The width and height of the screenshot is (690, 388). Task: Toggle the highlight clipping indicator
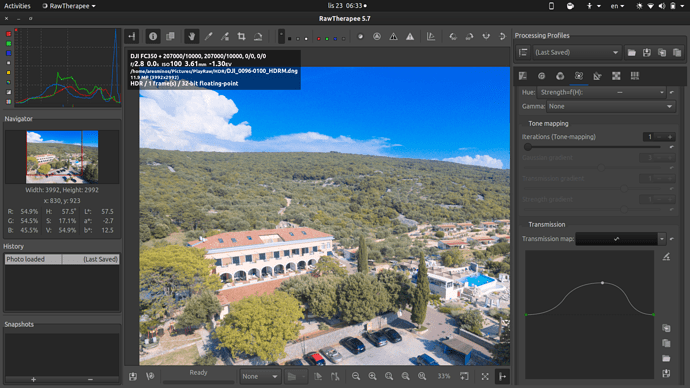tap(410, 37)
